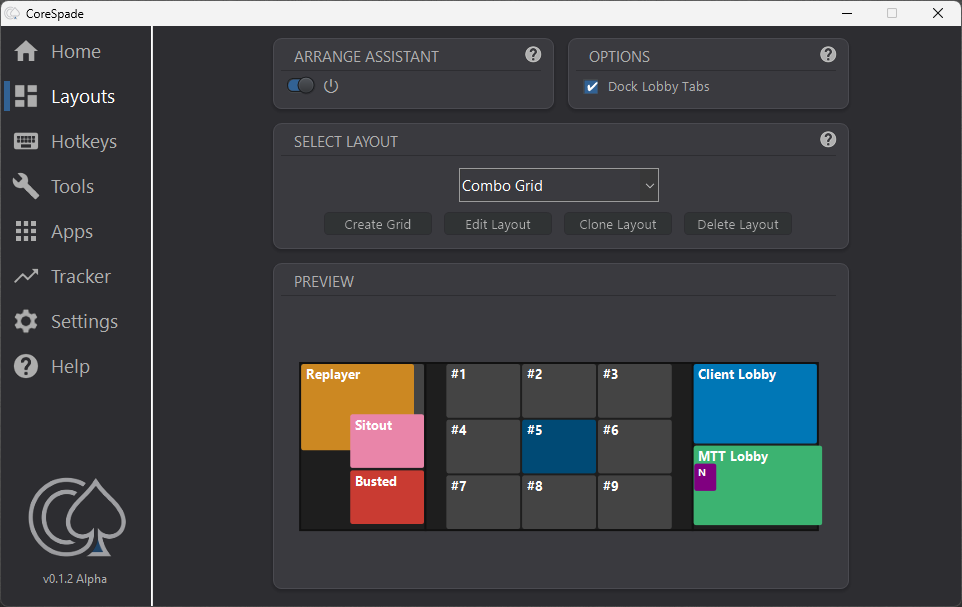Minimize the CoreSpade window
Image resolution: width=962 pixels, height=607 pixels.
847,13
